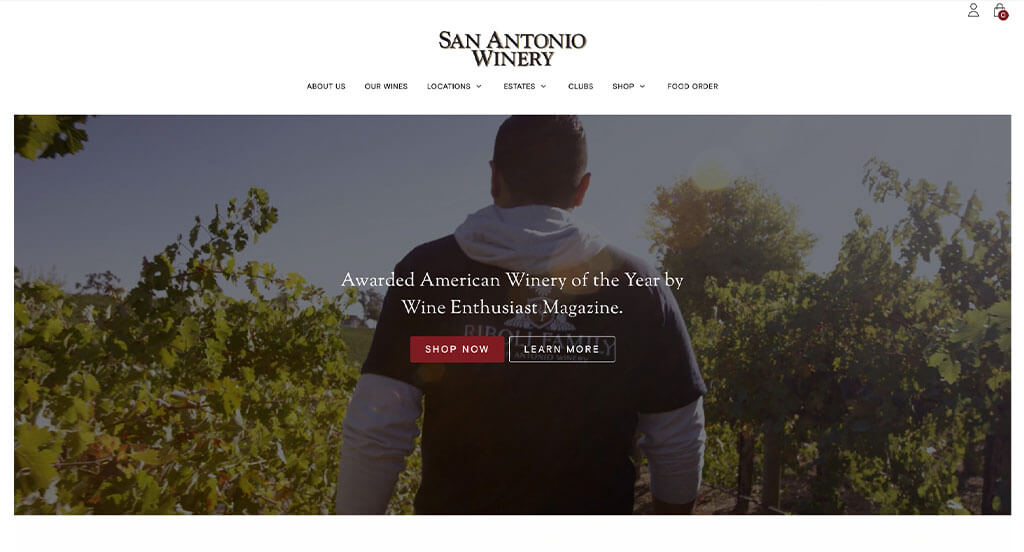Go to the Clubs page
The height and width of the screenshot is (552, 1024).
(x=581, y=86)
